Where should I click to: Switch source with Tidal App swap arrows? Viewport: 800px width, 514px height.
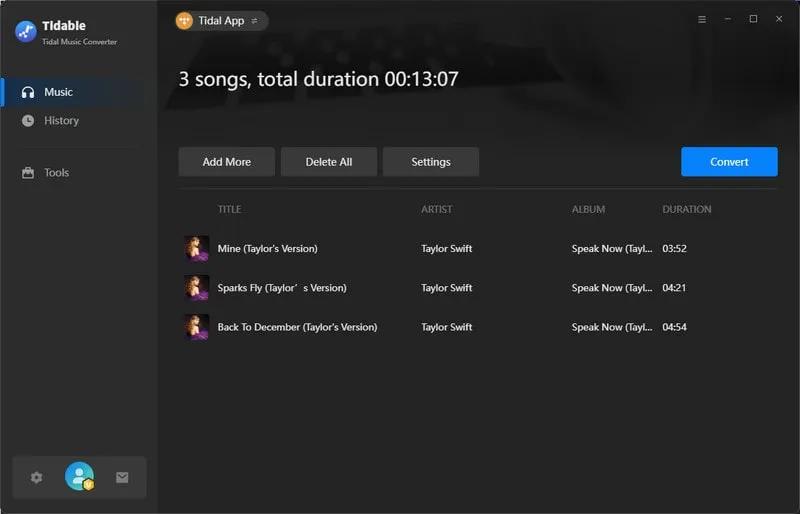tap(254, 21)
